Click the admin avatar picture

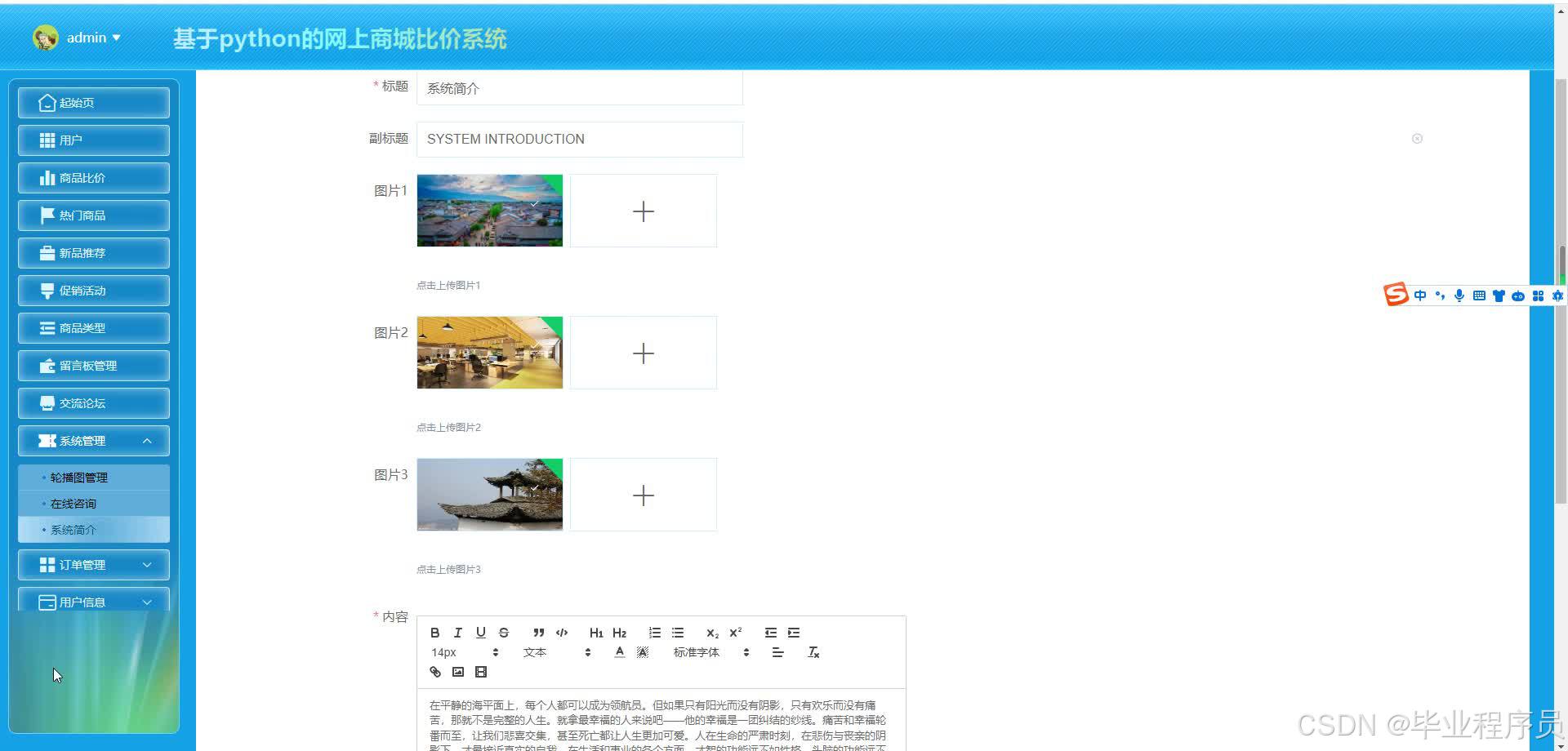coord(46,38)
